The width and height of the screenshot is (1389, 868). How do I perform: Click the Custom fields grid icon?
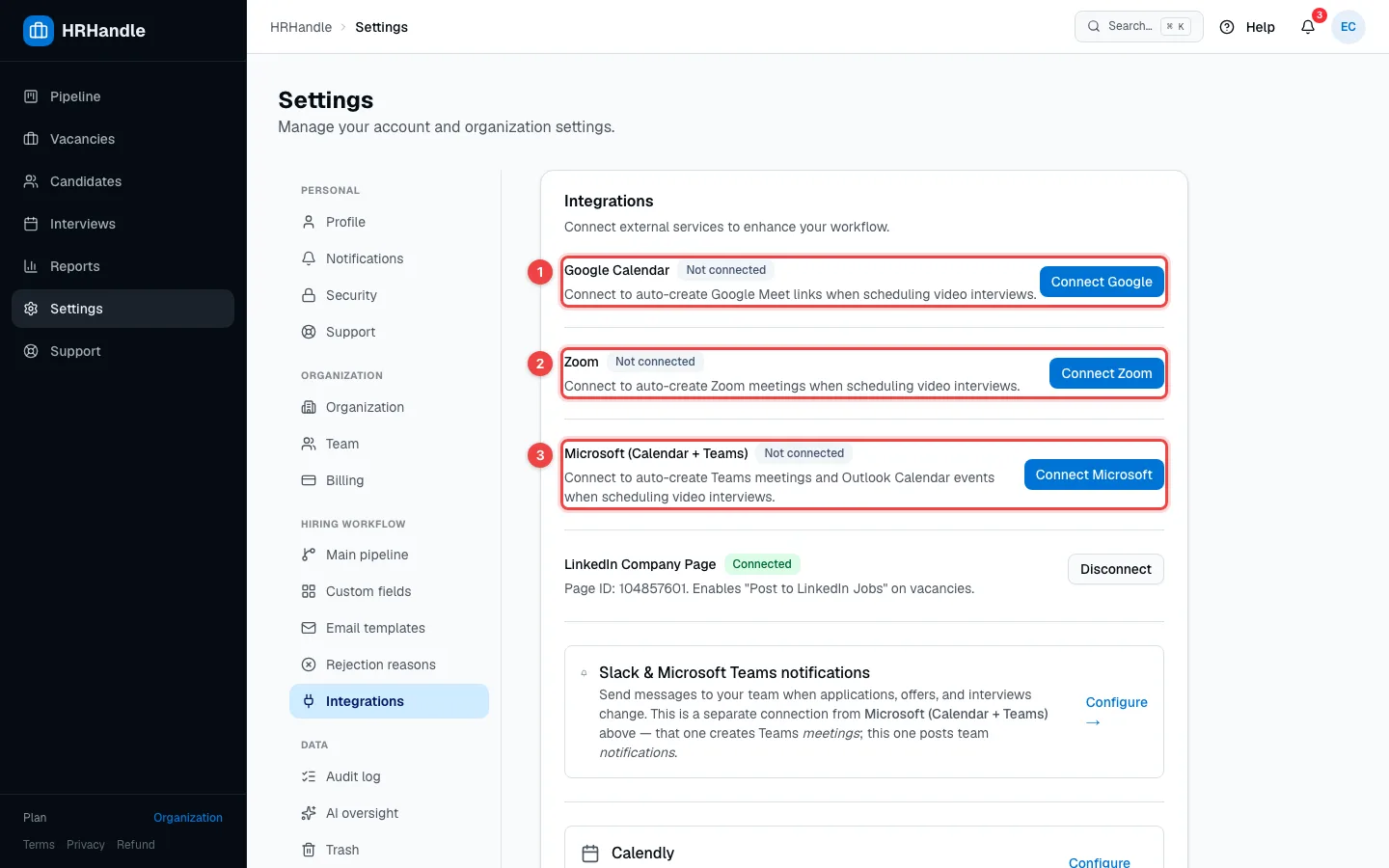[309, 591]
